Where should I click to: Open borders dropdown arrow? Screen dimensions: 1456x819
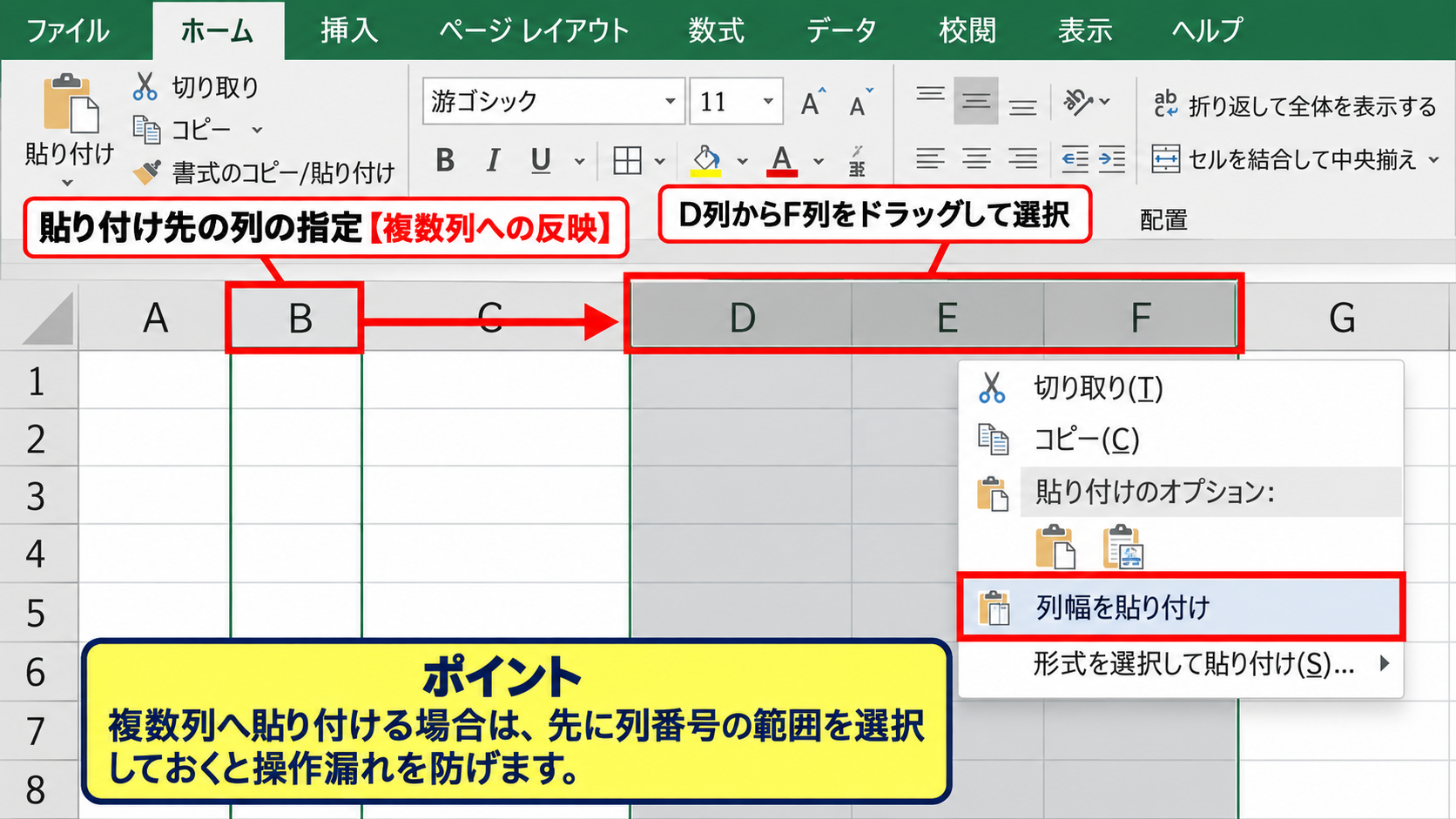tap(659, 161)
